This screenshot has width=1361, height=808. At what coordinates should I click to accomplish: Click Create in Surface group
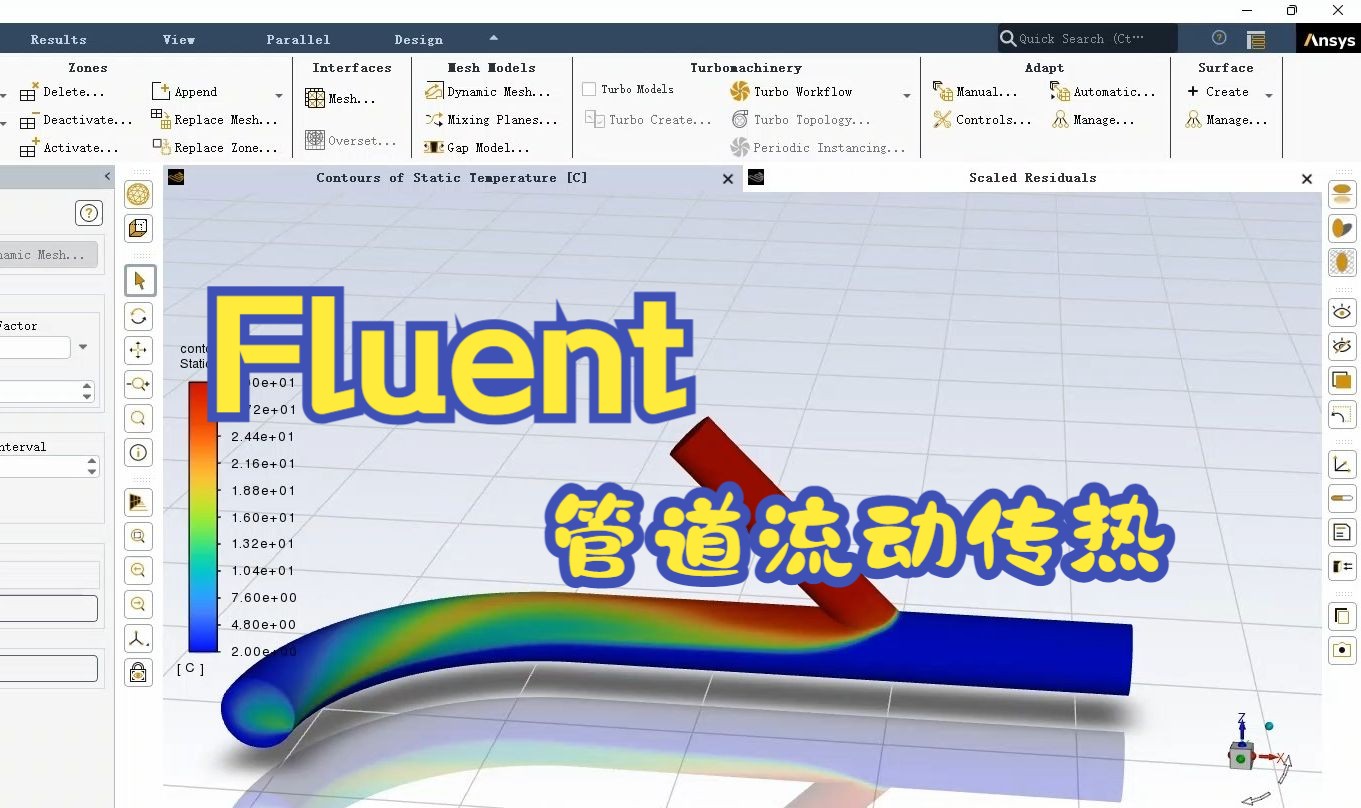click(1218, 92)
